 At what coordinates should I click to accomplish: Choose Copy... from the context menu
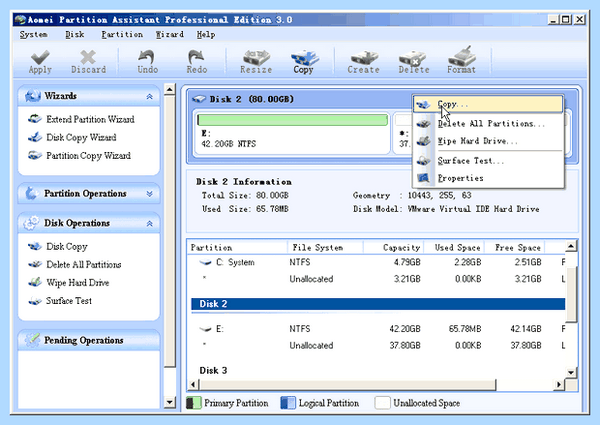[488, 104]
